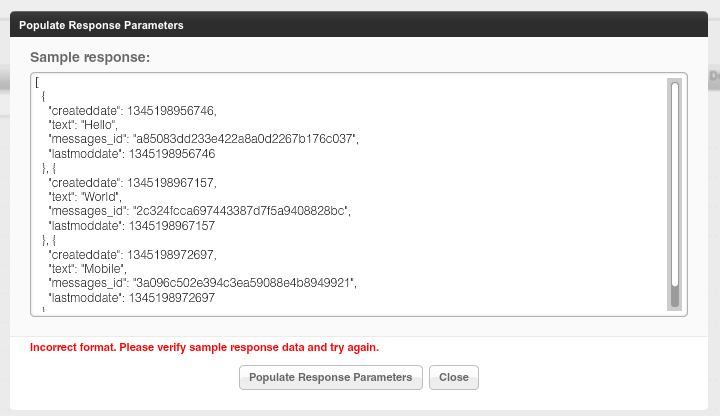Image resolution: width=720 pixels, height=416 pixels.
Task: Place cursor on the "text": "World" line
Action: (84, 197)
